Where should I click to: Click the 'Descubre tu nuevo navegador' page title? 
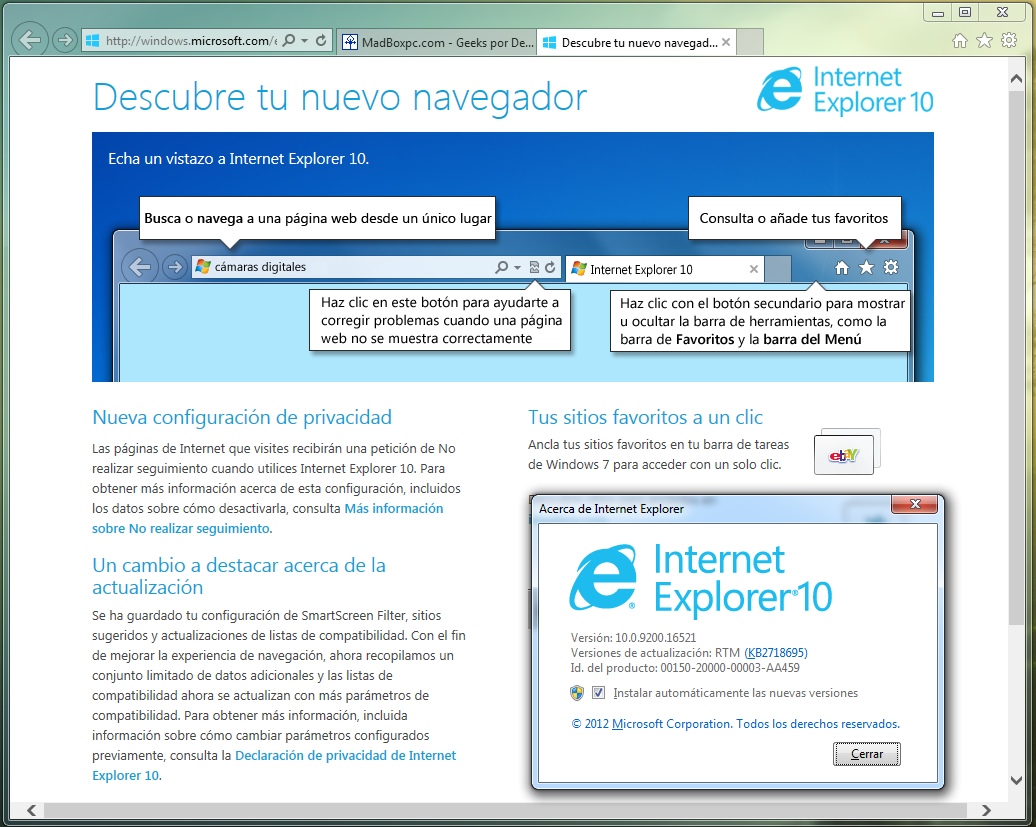click(340, 98)
